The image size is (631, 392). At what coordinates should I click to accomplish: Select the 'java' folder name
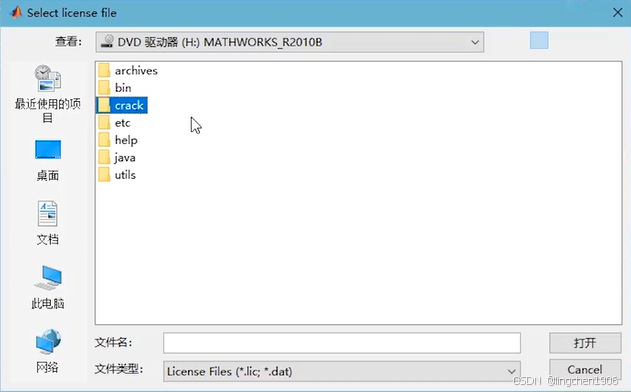coord(125,158)
